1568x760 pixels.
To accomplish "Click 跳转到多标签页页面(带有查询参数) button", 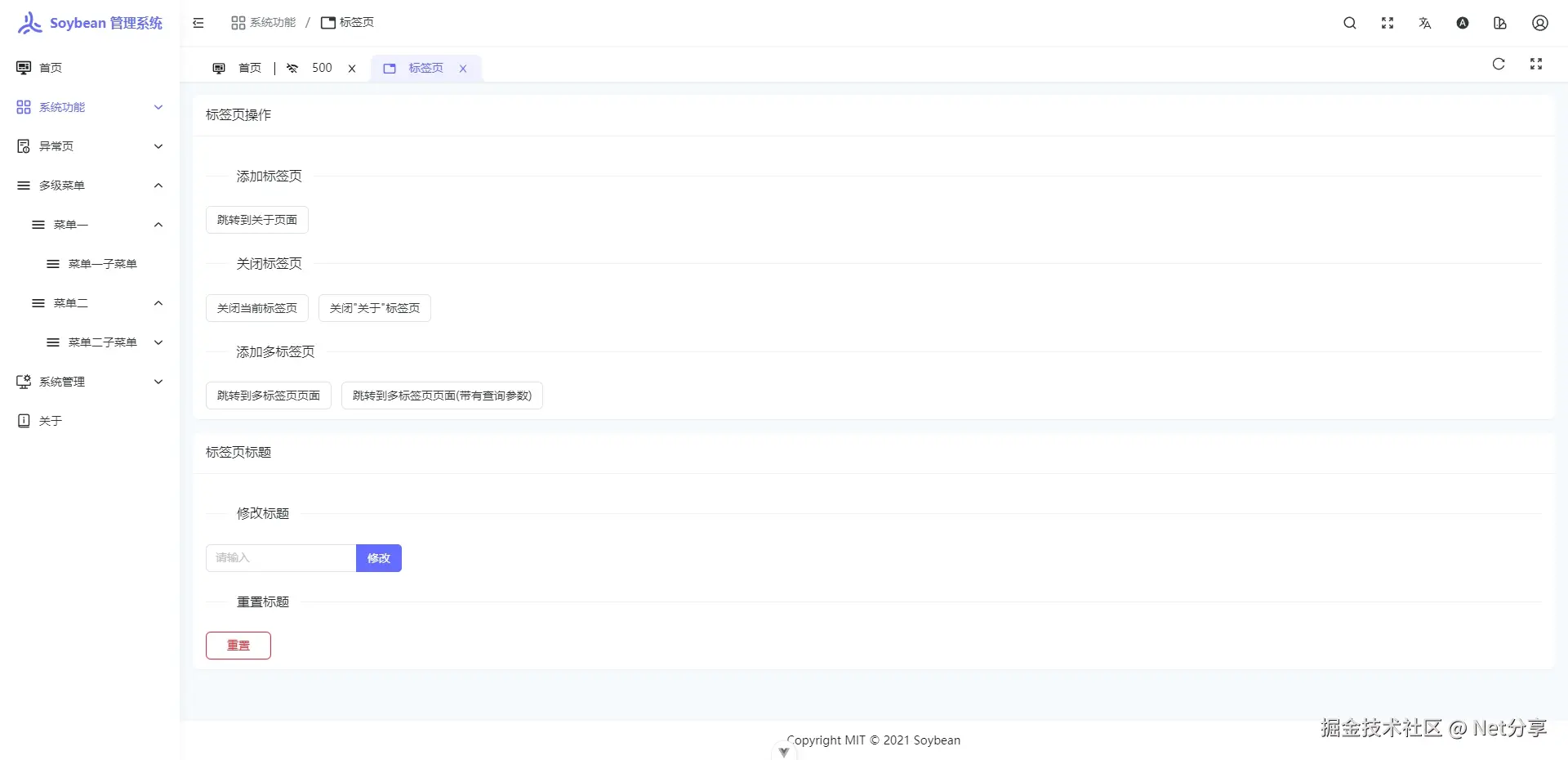I will [442, 396].
